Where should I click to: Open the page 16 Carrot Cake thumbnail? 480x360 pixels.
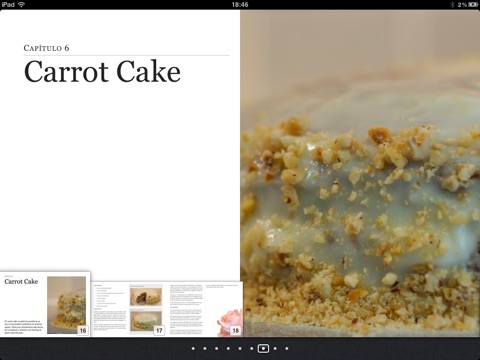point(45,304)
